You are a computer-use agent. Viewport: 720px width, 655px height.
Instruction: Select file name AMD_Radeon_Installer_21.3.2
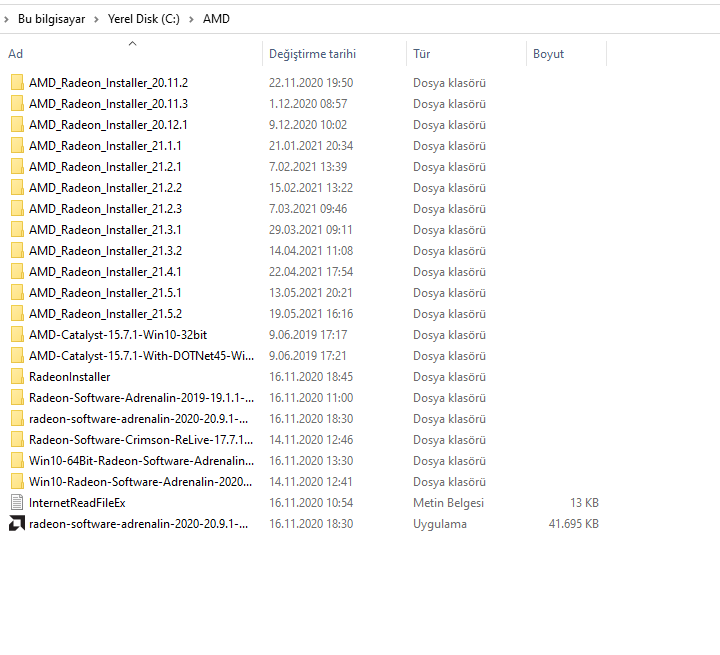[106, 251]
